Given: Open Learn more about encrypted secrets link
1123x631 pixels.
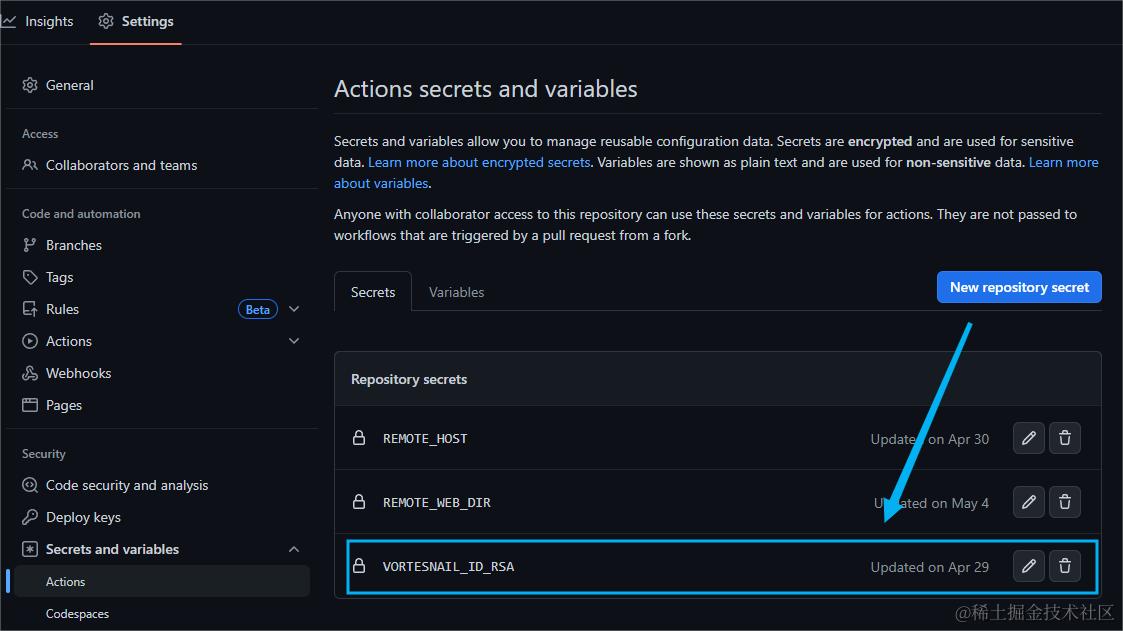Looking at the screenshot, I should 479,162.
